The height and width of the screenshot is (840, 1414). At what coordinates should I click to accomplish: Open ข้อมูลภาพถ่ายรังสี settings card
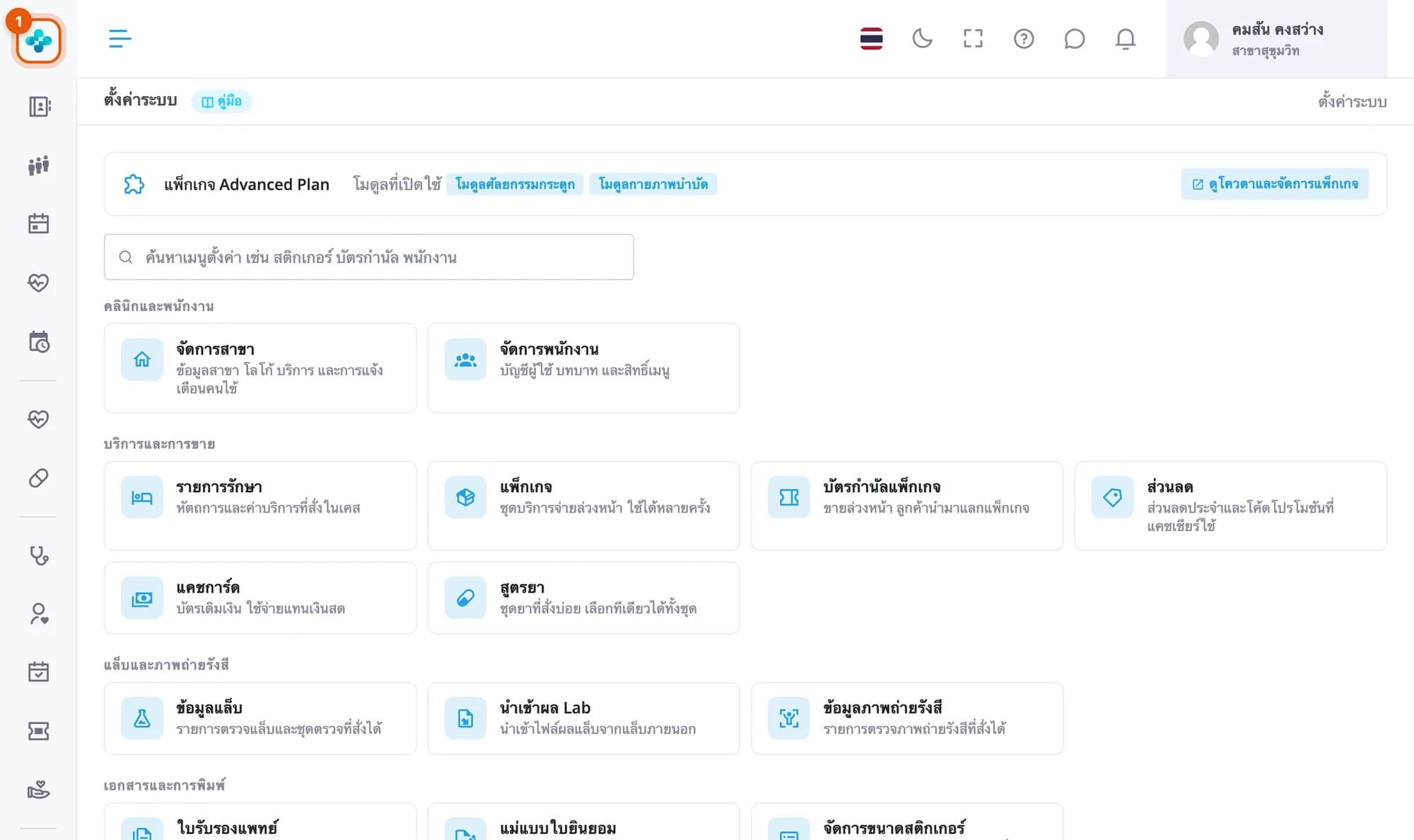click(x=907, y=718)
